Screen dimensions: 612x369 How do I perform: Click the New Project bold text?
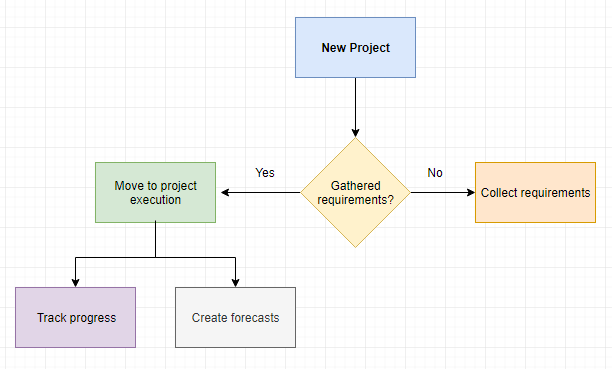tap(356, 48)
